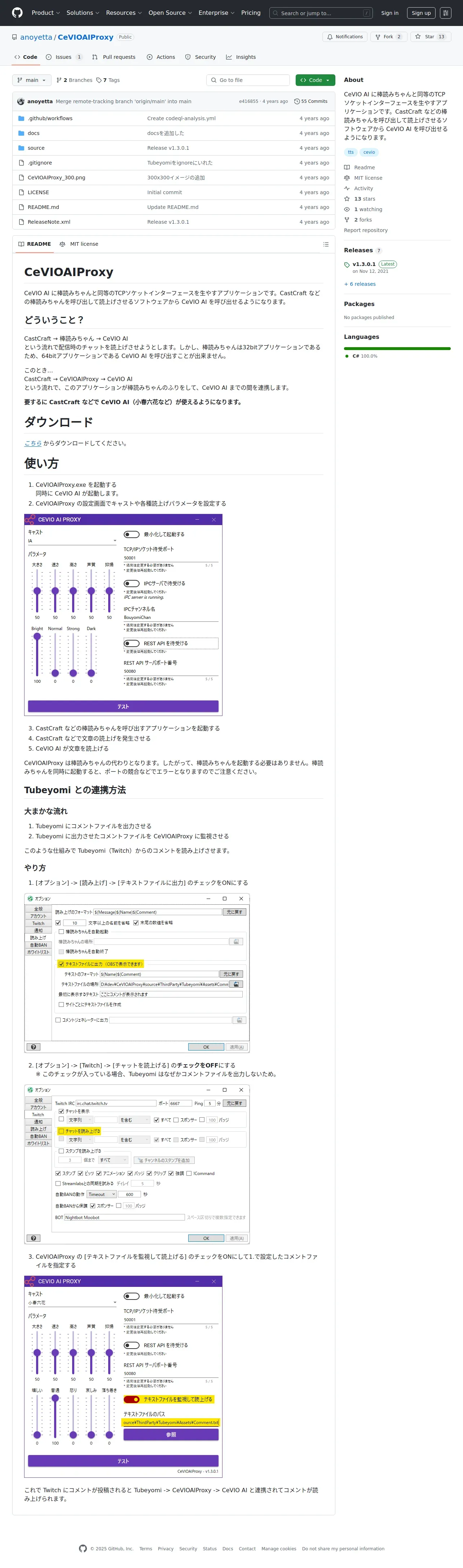Open the .github/workflows folder
463x1568 pixels.
coord(50,119)
